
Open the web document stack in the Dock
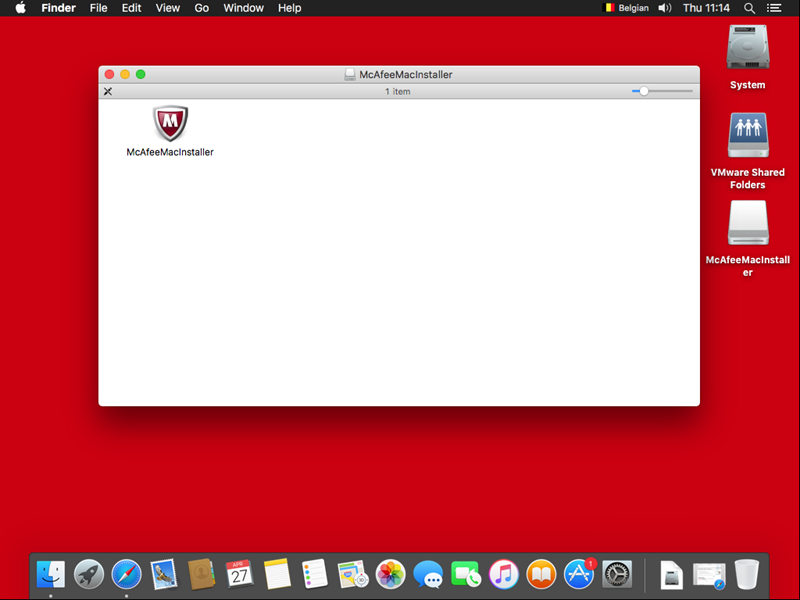point(709,575)
